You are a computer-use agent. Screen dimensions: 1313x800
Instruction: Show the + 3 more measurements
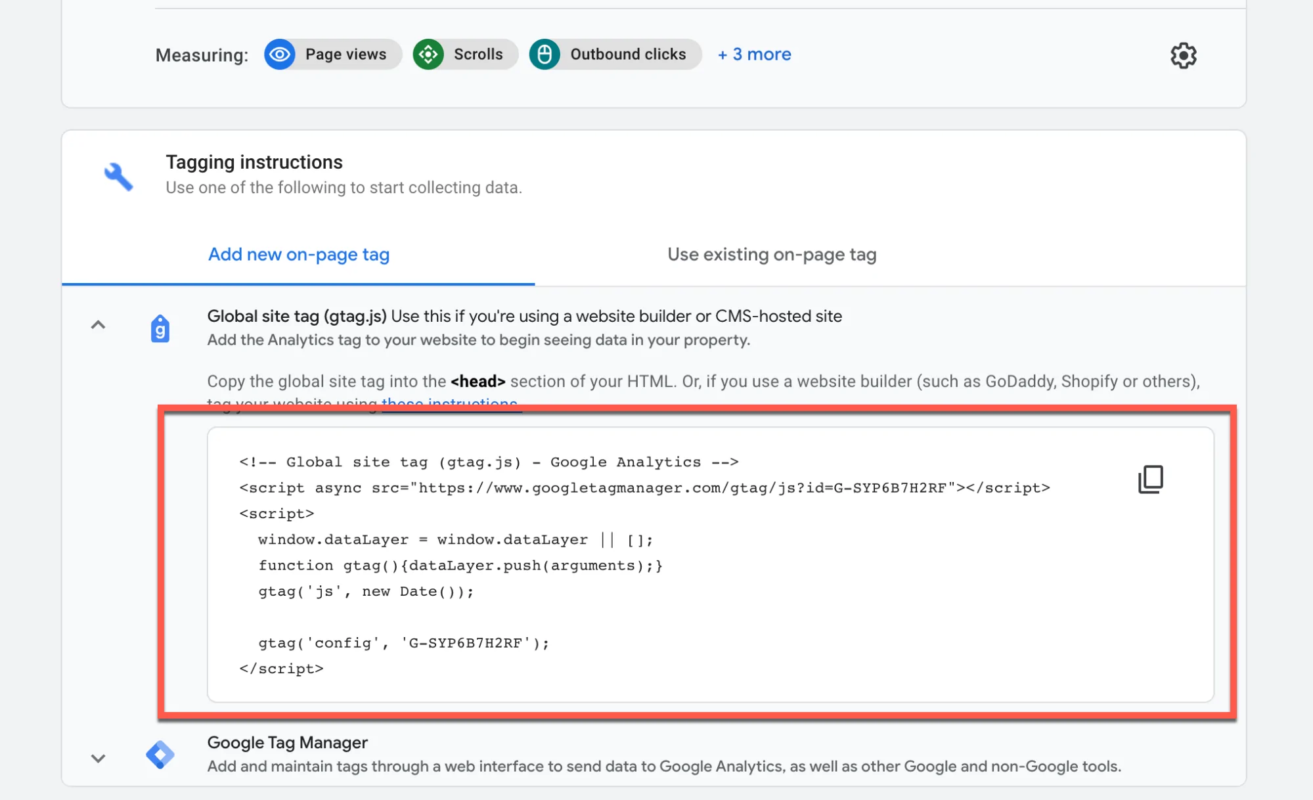(754, 54)
